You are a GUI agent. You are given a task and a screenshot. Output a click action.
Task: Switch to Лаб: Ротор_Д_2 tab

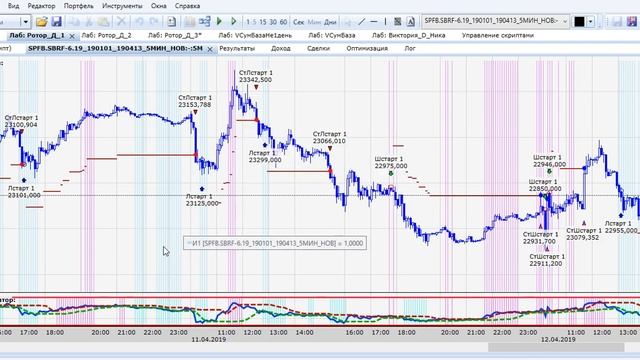[107, 36]
